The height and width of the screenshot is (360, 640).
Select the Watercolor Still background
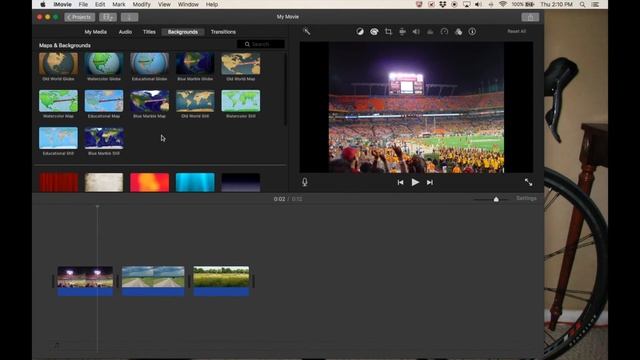pyautogui.click(x=241, y=101)
